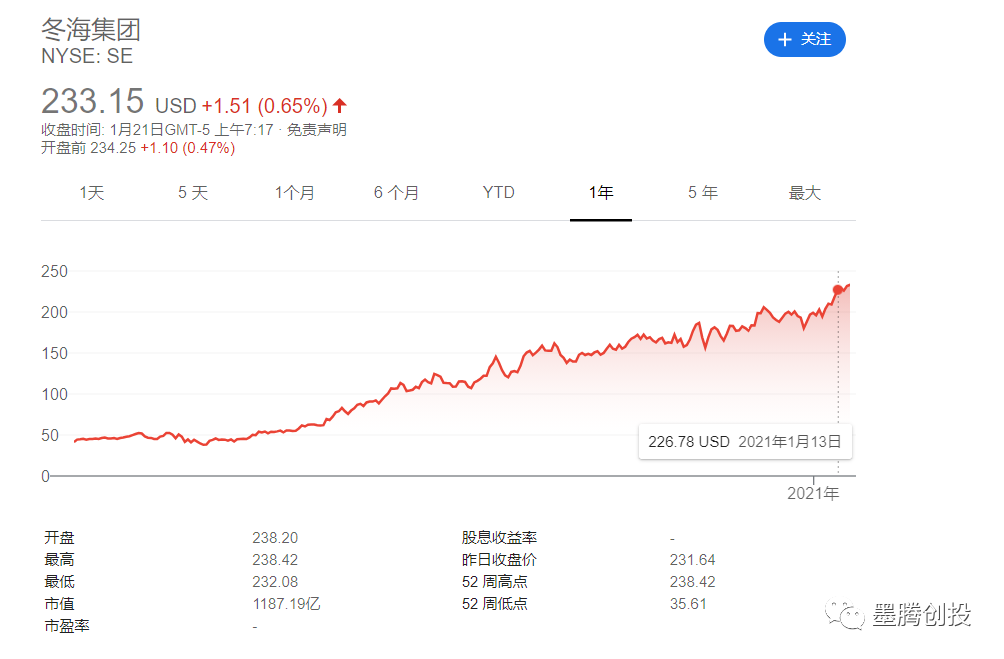The width and height of the screenshot is (1004, 659).
Task: Click the stock name 冬海集团
Action: [x=91, y=29]
